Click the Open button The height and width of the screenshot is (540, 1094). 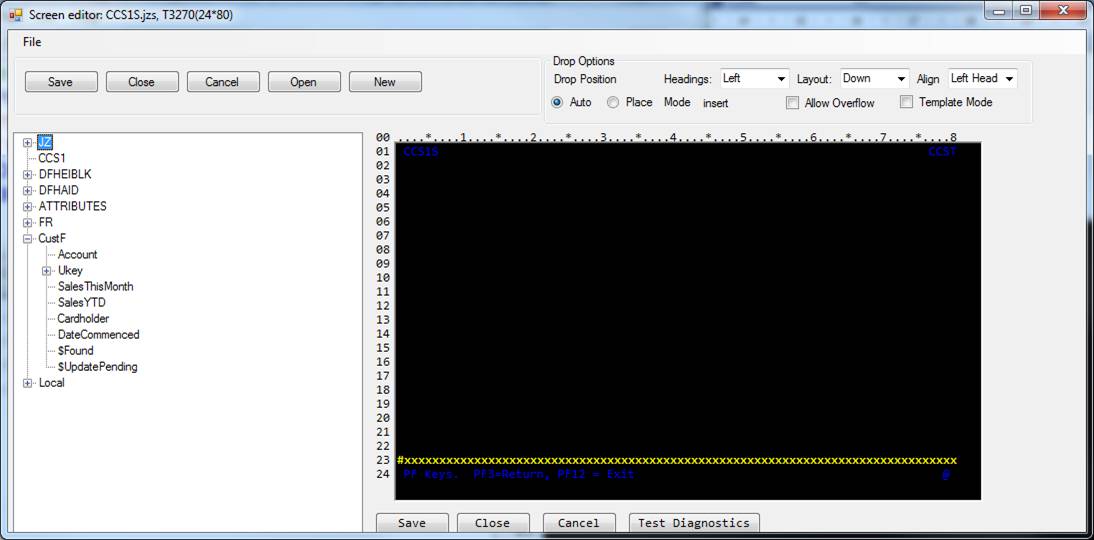coord(304,82)
